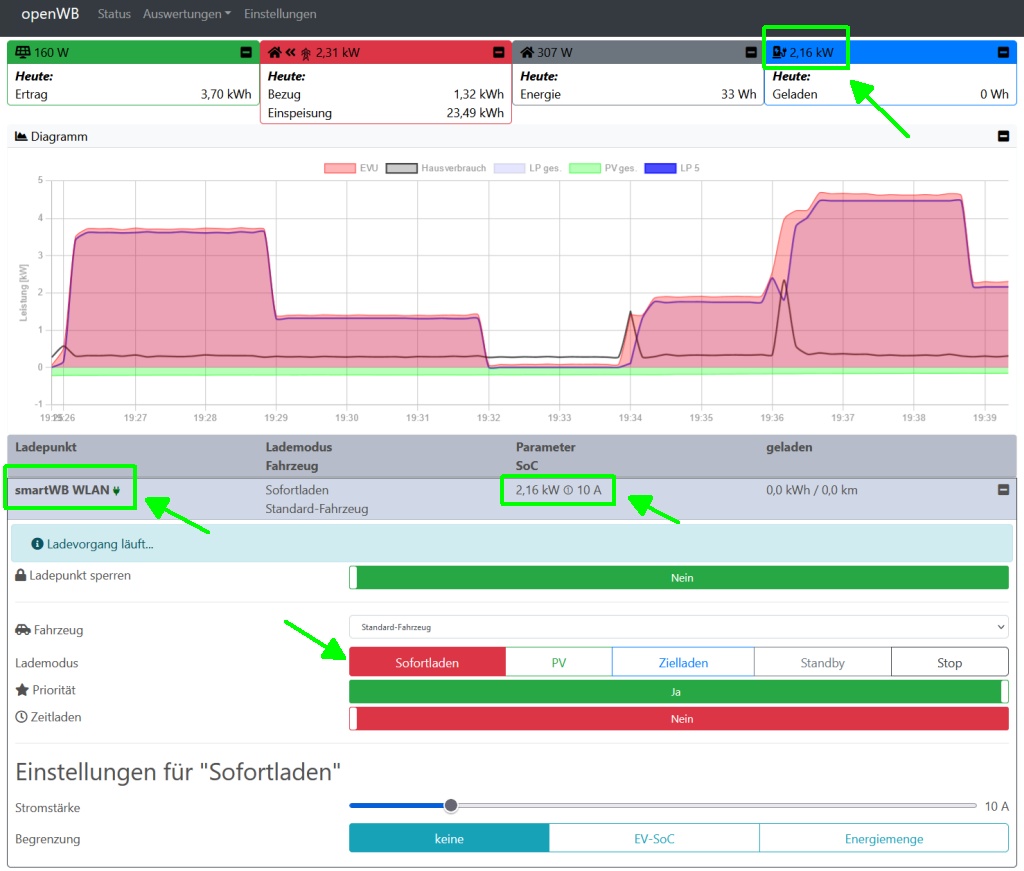Viewport: 1024px width, 871px height.
Task: Toggle the EVU series in chart legend
Action: [x=351, y=168]
